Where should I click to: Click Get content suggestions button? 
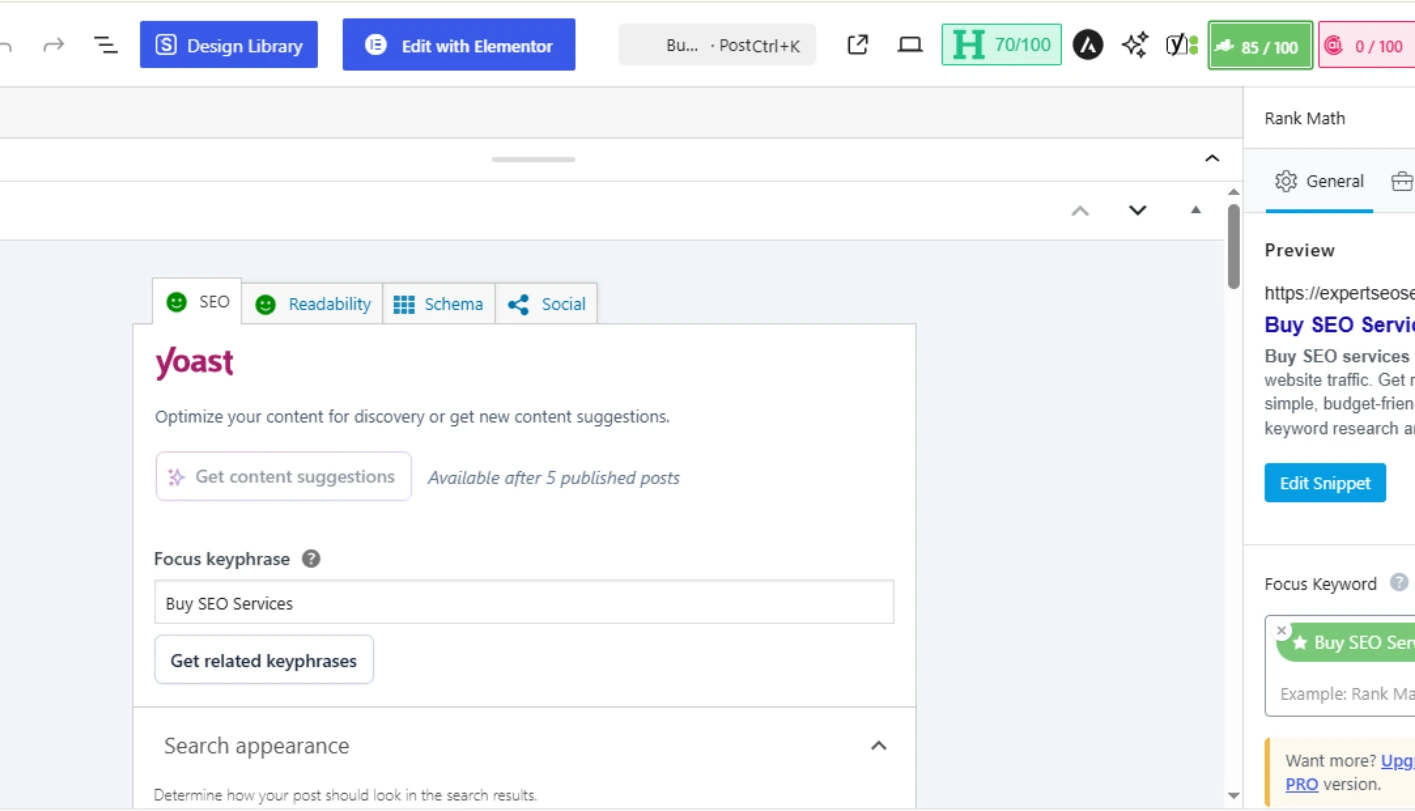click(x=283, y=477)
